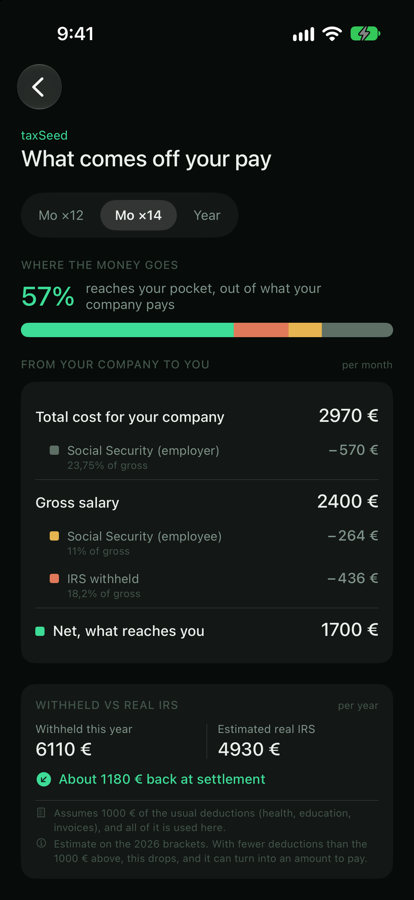Viewport: 414px width, 900px height.
Task: Tap the cellular signal bars icon
Action: 303,34
